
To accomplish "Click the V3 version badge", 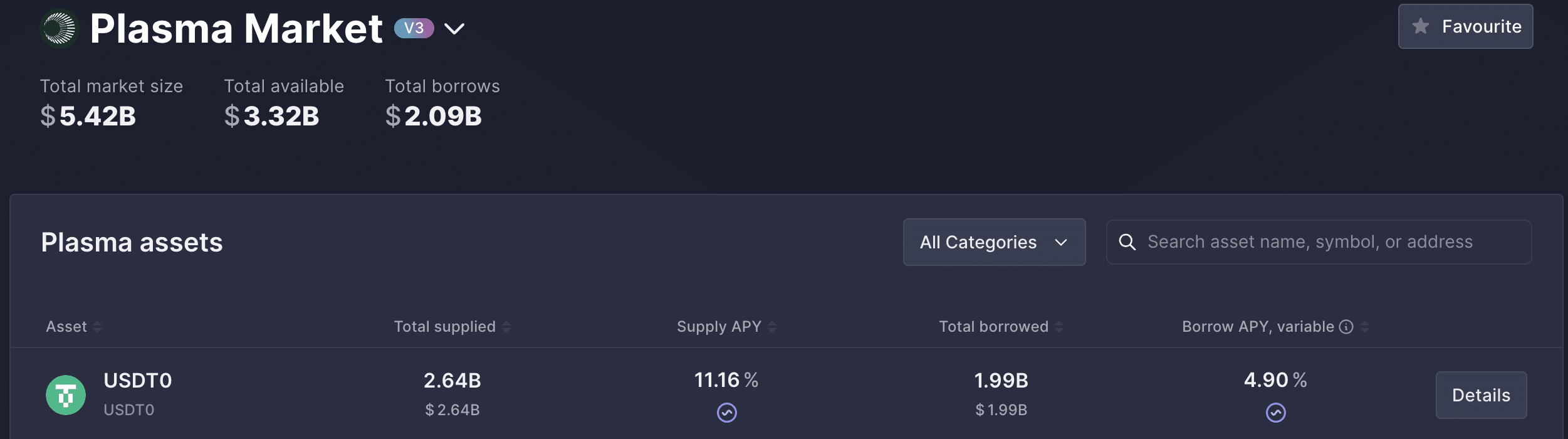I will coord(414,28).
